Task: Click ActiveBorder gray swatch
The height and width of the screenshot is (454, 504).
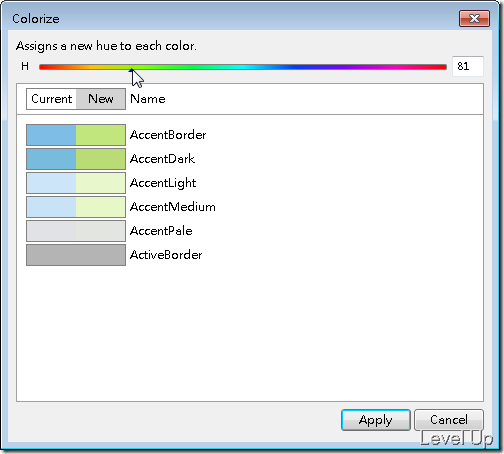Action: coord(76,255)
